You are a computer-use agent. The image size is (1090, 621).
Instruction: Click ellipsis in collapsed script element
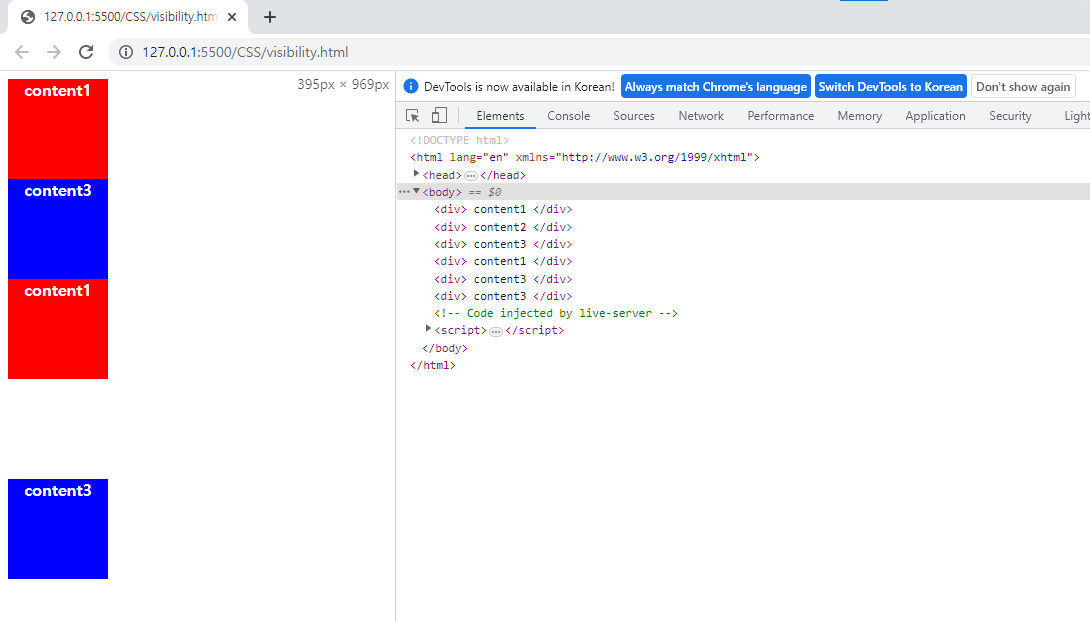(x=496, y=332)
